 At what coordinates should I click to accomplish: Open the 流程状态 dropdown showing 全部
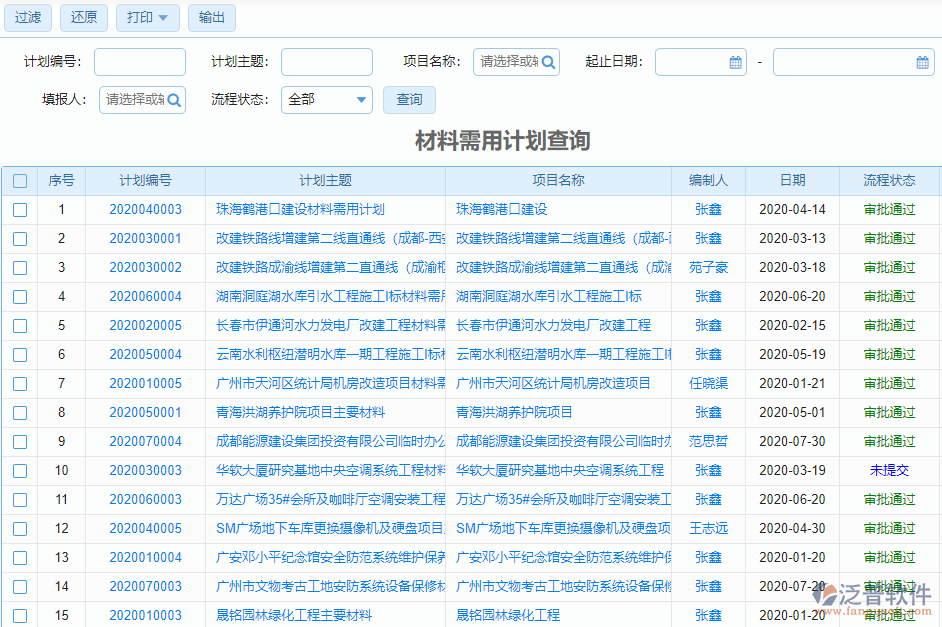tap(326, 99)
